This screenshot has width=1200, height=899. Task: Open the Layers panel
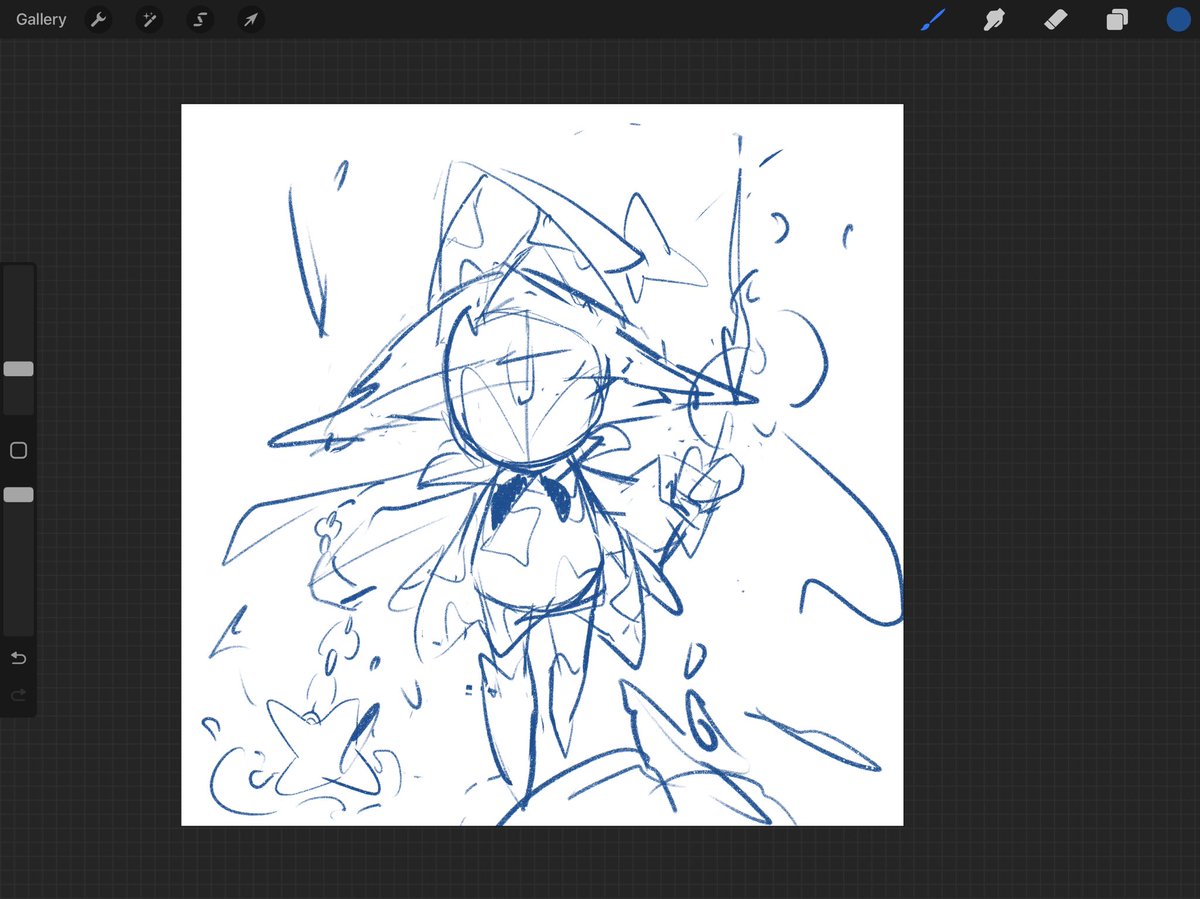(1117, 19)
